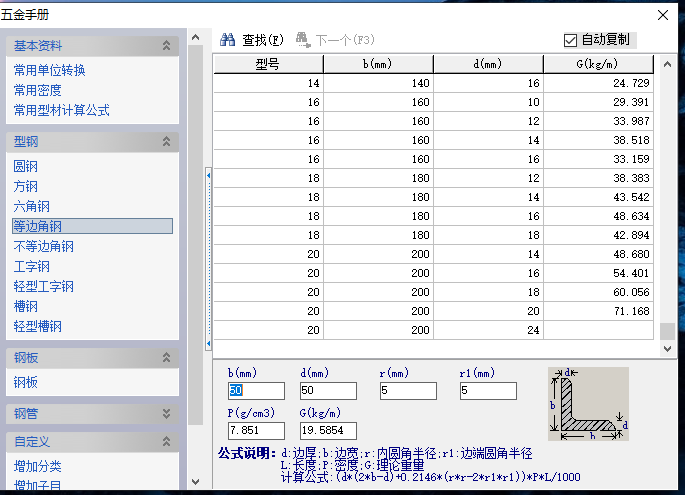
Task: Click the P(g/cm3) density field
Action: click(x=256, y=431)
